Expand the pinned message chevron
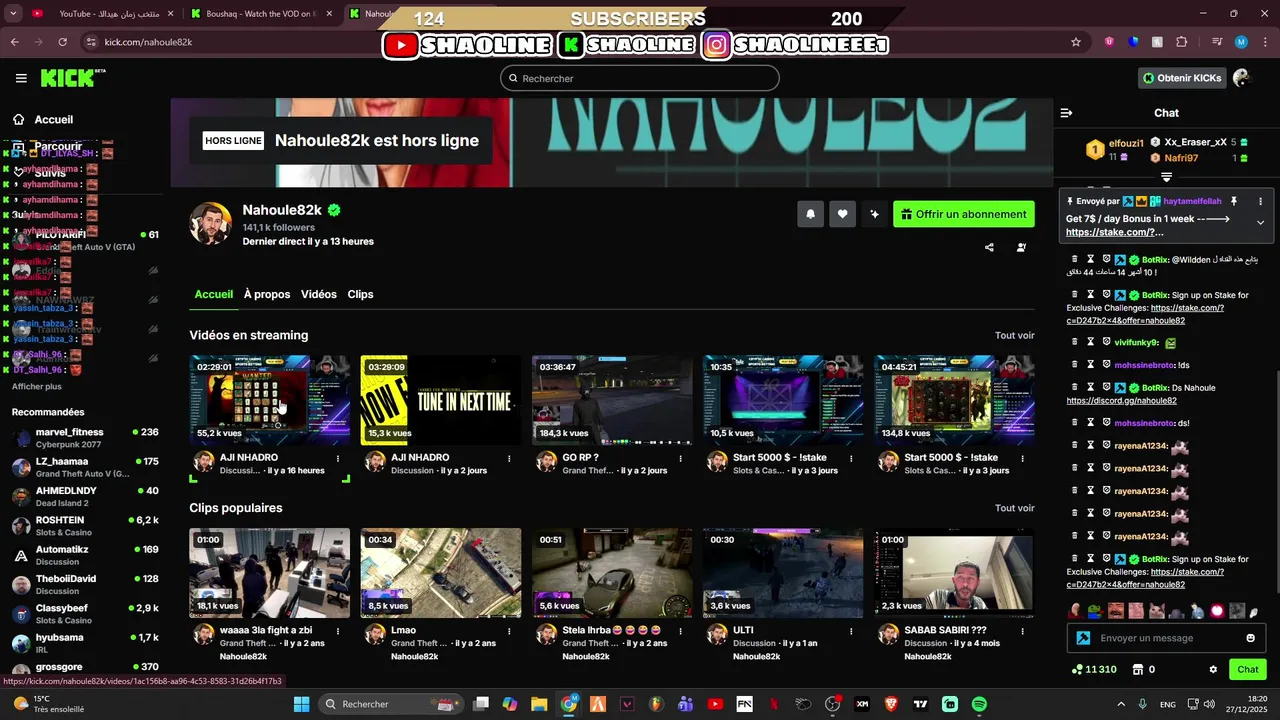Viewport: 1280px width, 720px height. coord(1260,223)
